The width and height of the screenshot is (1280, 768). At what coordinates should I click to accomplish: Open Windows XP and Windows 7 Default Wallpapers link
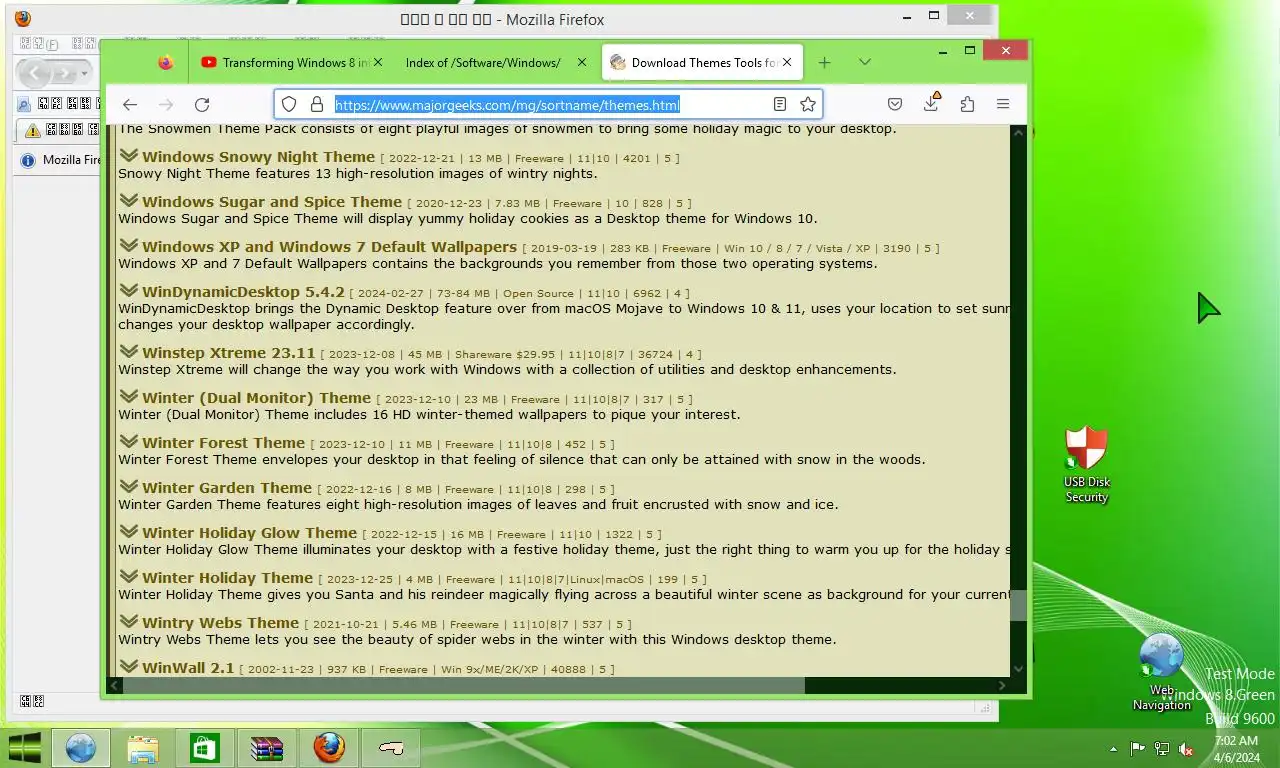coord(329,247)
